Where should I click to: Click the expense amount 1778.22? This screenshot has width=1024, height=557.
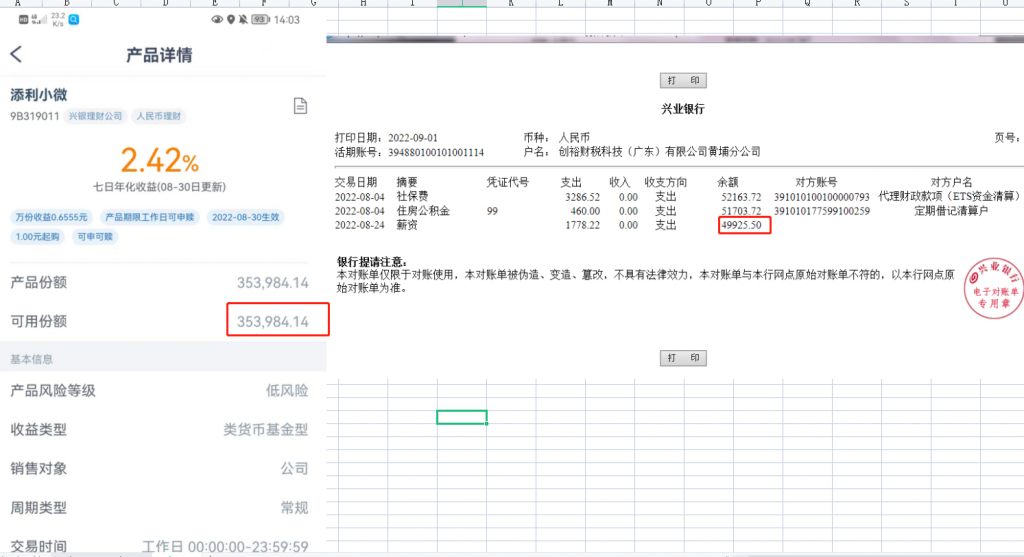pos(582,225)
